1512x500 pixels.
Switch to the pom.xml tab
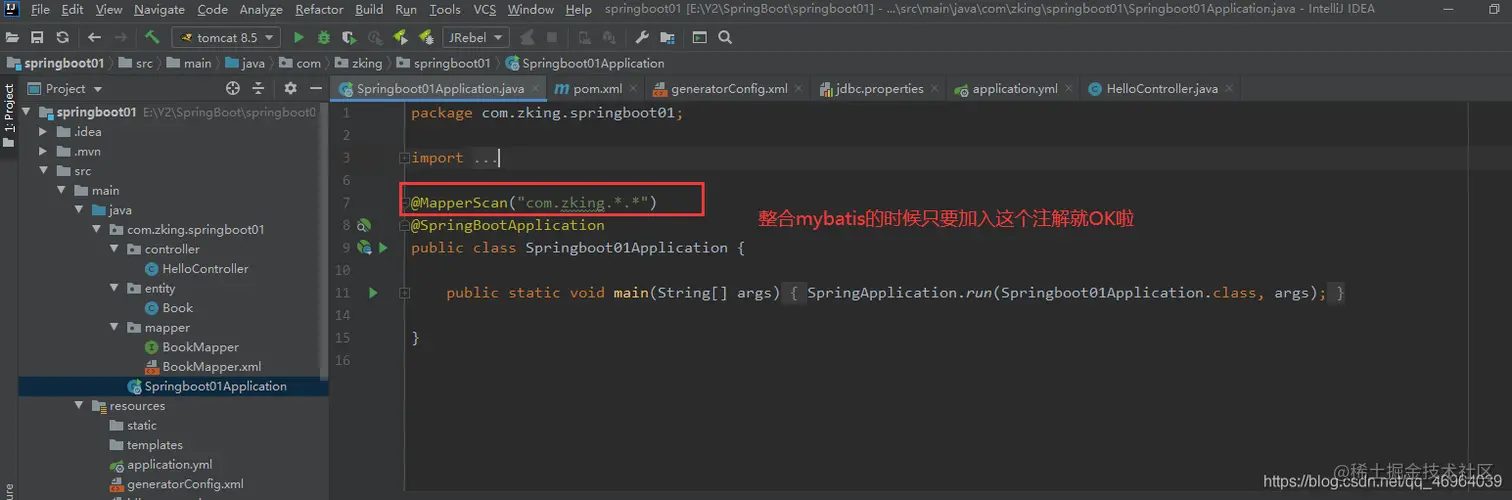(x=597, y=88)
